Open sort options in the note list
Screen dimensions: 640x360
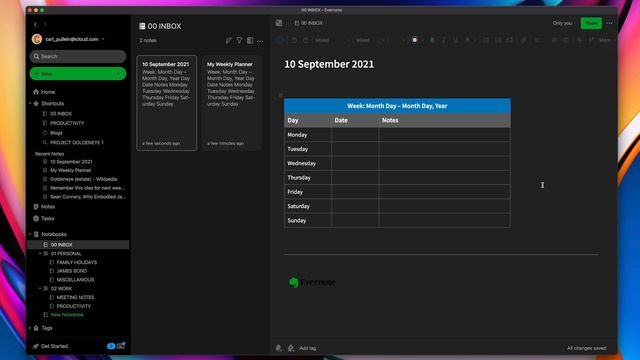pos(228,40)
